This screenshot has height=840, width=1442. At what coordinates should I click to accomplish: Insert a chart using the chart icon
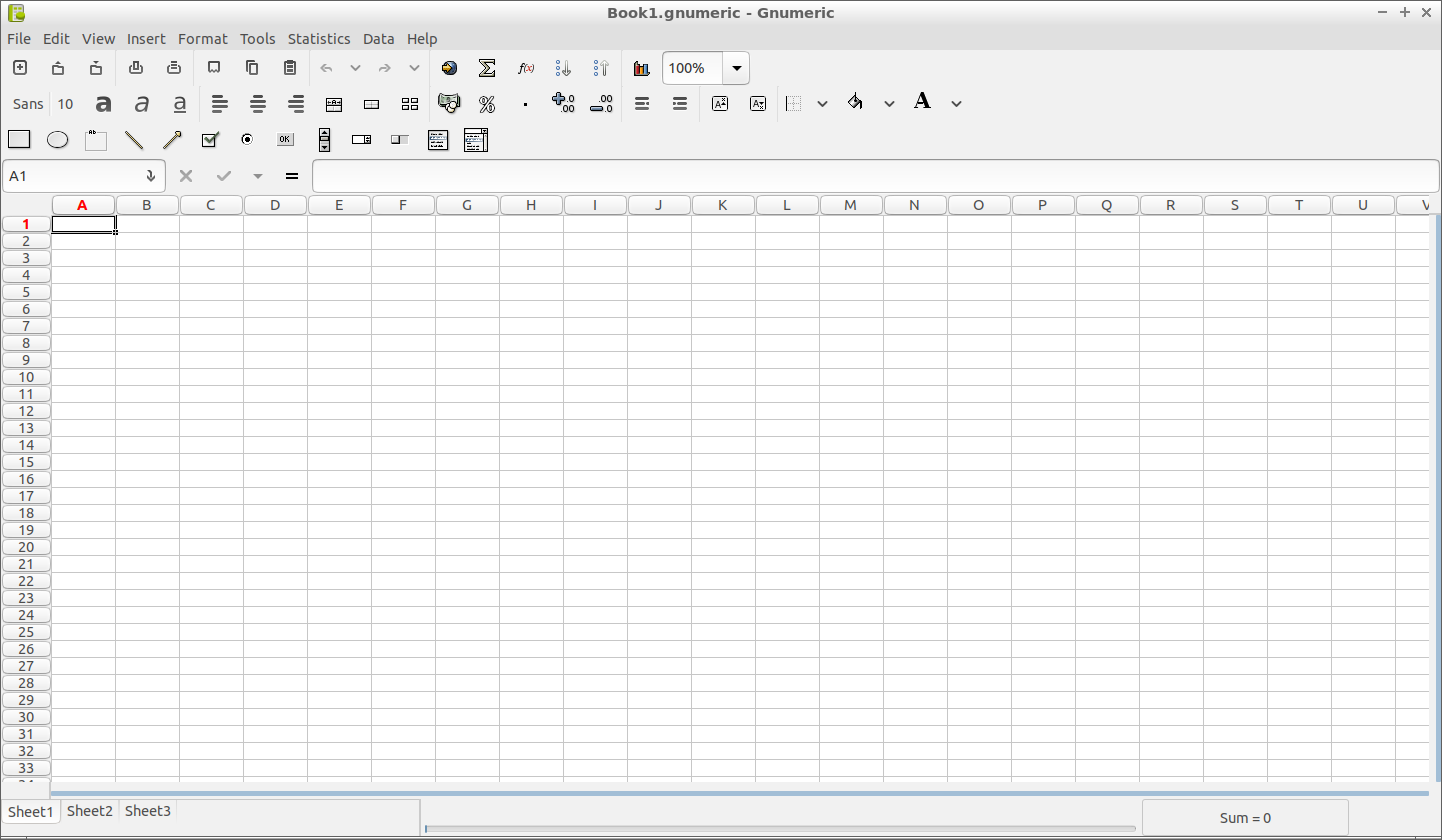(x=641, y=68)
